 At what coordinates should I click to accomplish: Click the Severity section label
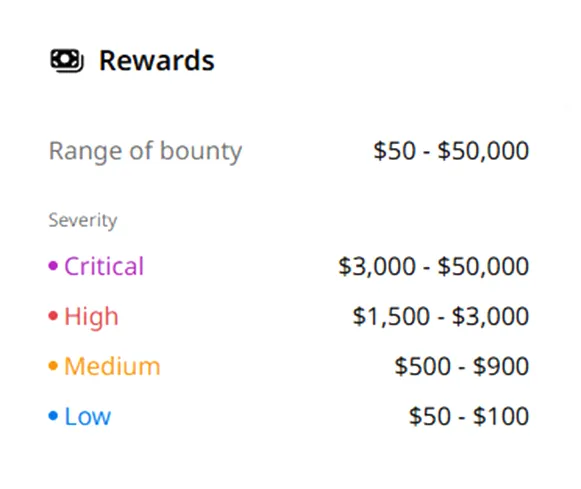tap(83, 220)
